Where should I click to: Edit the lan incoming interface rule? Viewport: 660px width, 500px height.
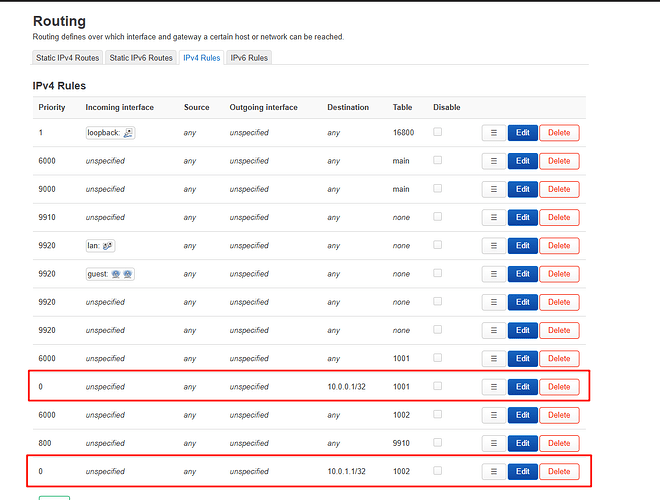coord(522,245)
